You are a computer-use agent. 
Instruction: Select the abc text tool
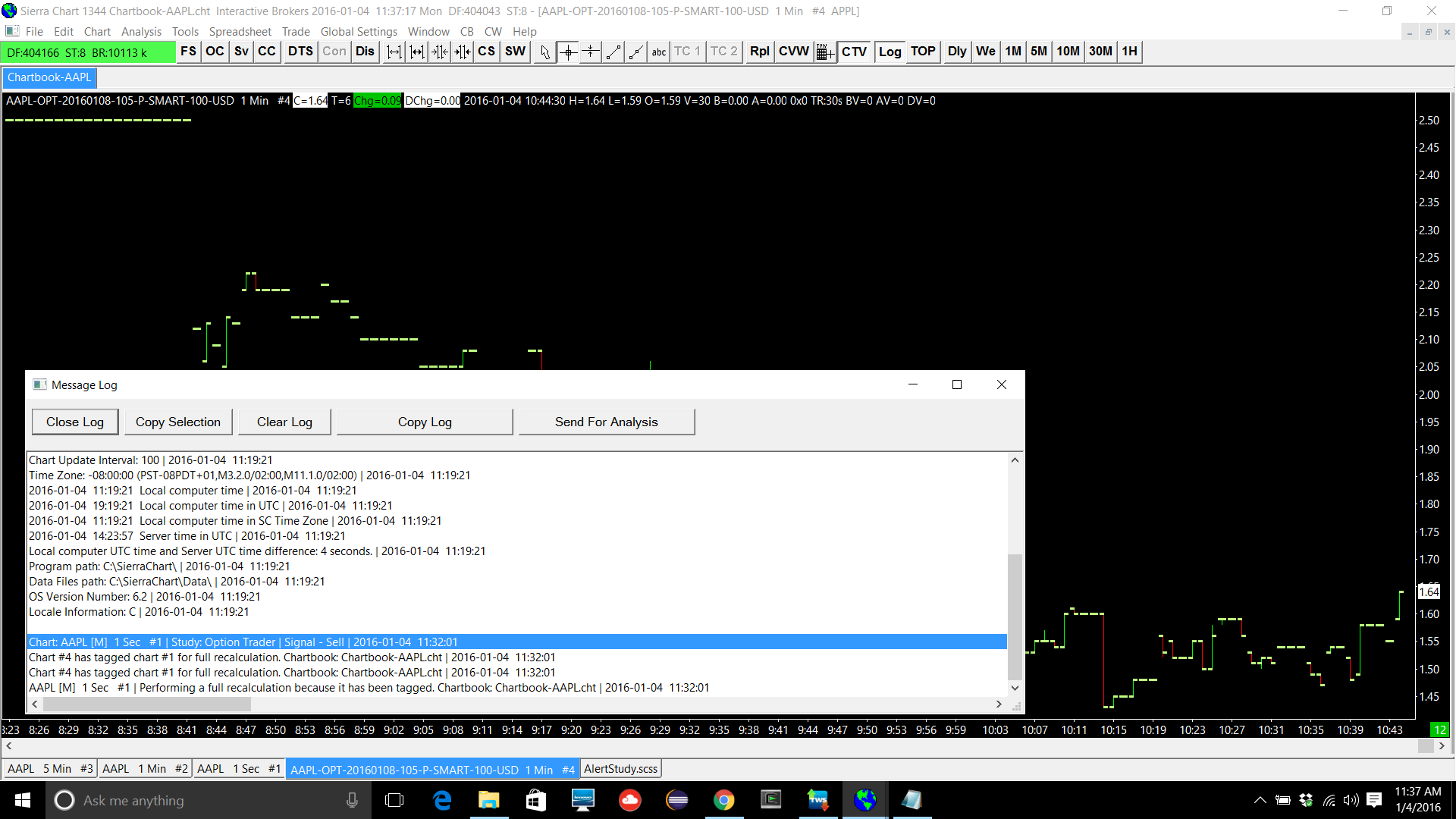658,52
